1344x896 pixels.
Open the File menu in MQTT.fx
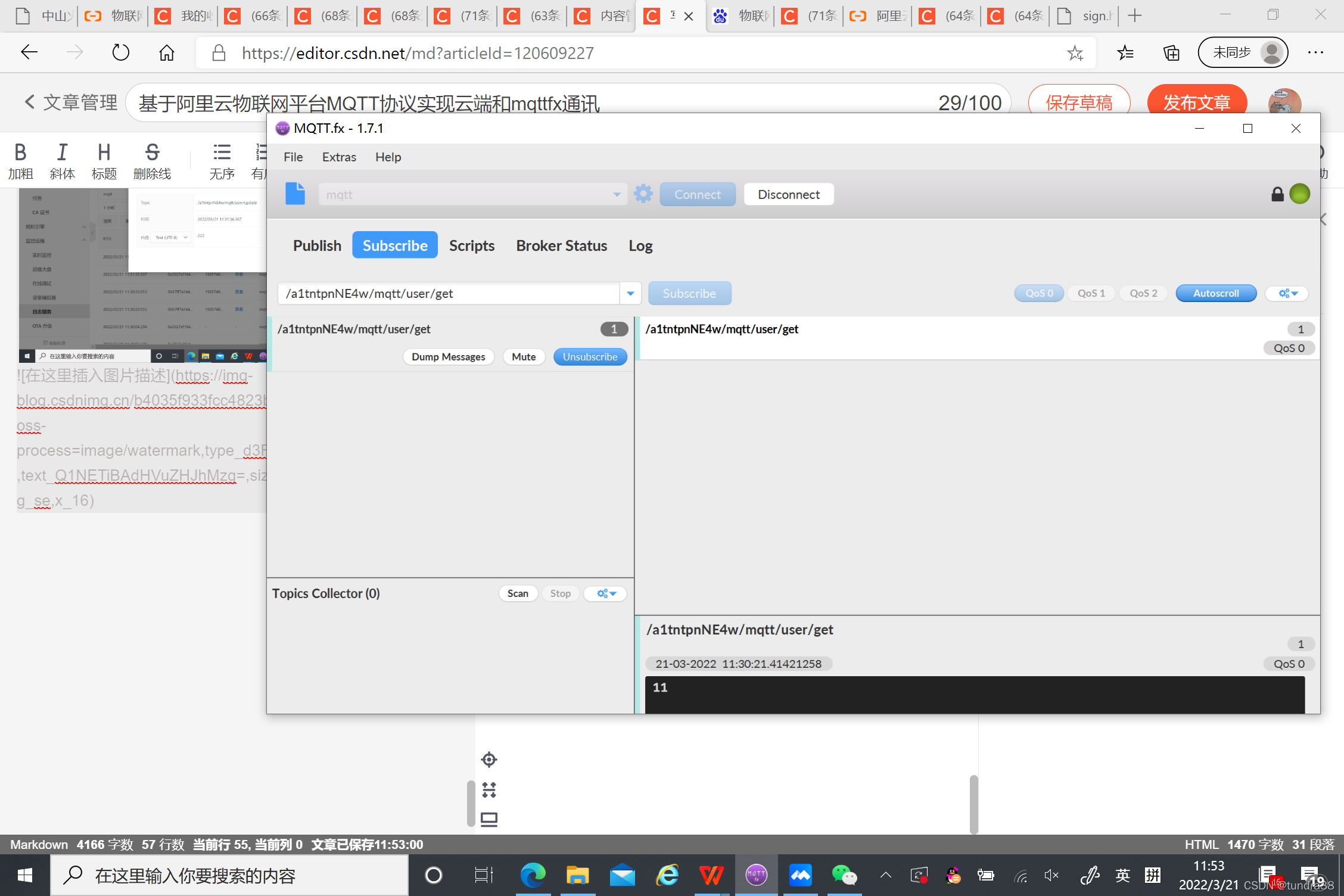tap(293, 157)
